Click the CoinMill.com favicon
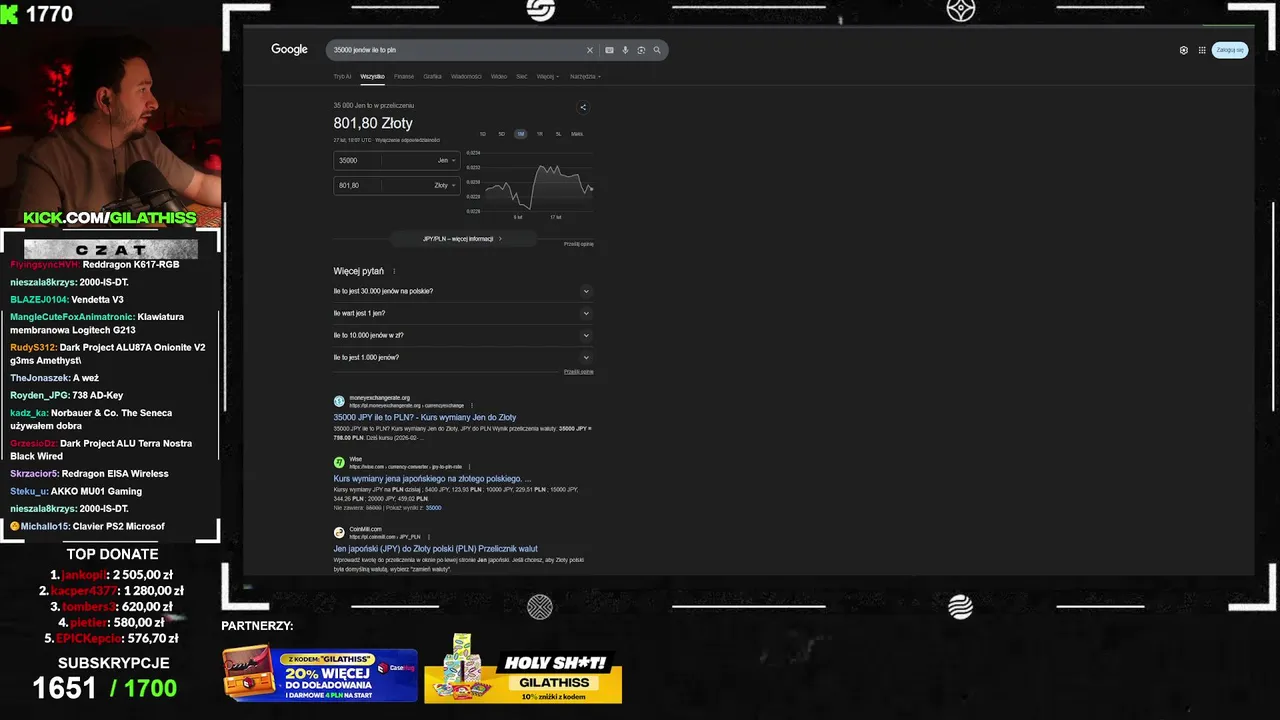This screenshot has width=1280, height=720. click(339, 533)
